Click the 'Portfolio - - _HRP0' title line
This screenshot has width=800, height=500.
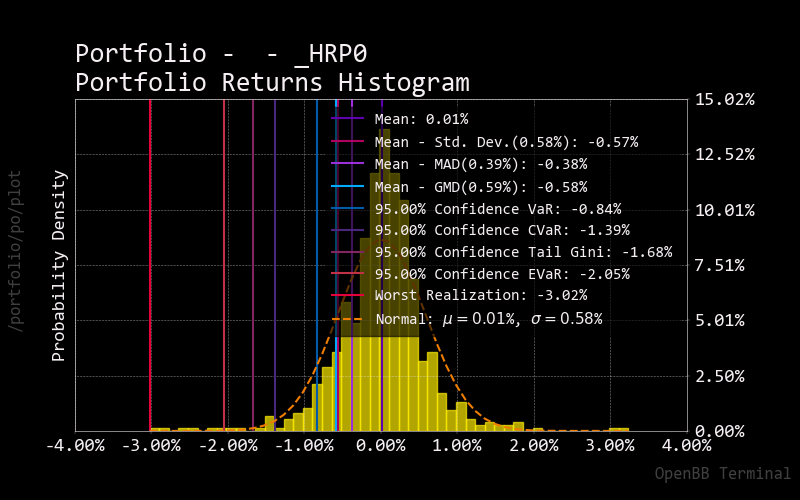point(221,54)
